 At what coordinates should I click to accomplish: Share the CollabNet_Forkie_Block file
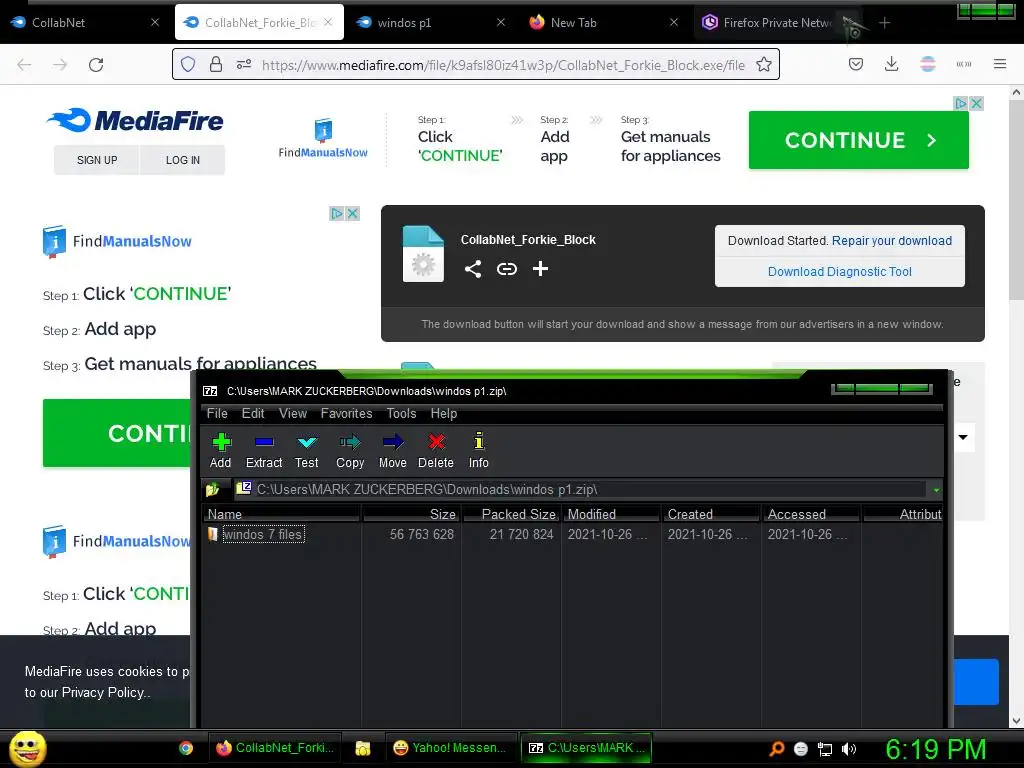(473, 269)
